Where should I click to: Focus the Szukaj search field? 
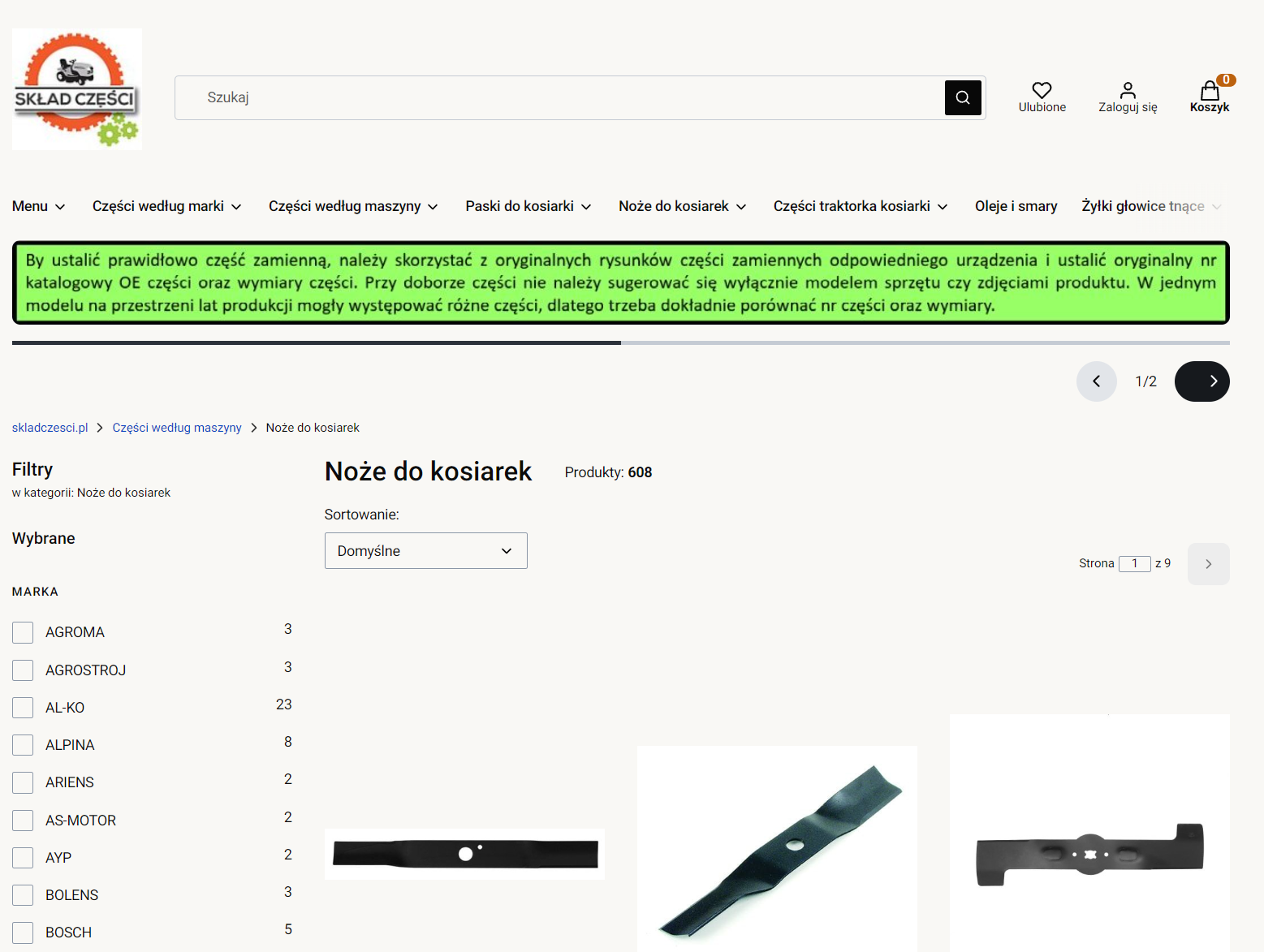click(x=559, y=97)
